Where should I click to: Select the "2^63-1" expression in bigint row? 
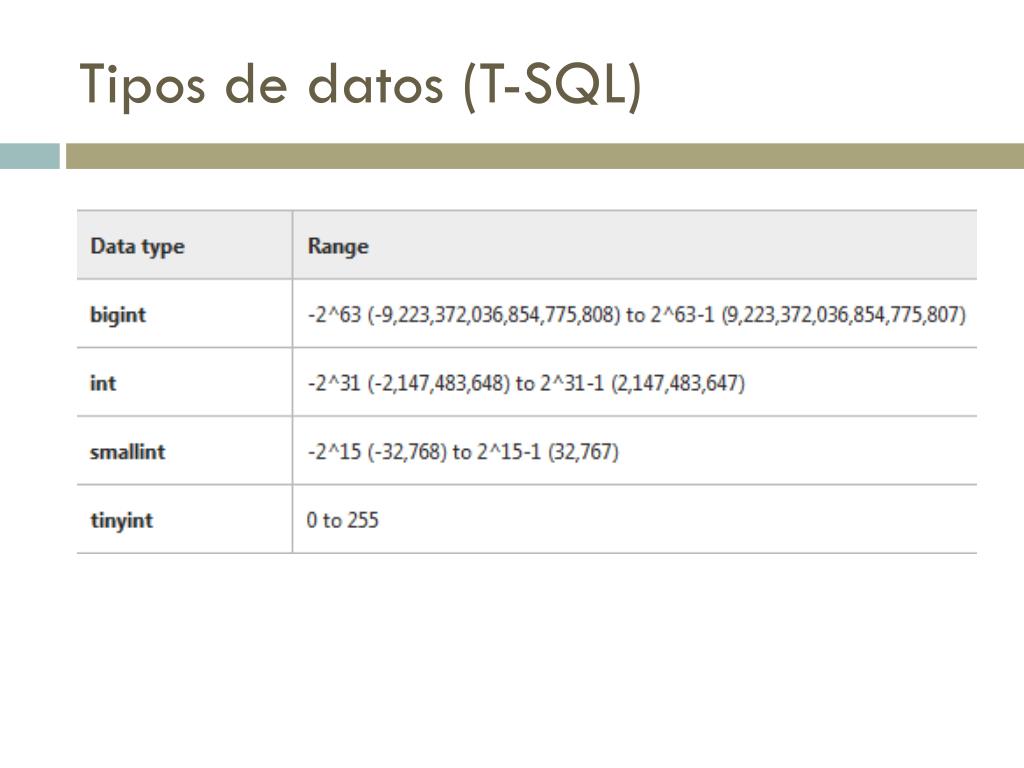tap(680, 315)
